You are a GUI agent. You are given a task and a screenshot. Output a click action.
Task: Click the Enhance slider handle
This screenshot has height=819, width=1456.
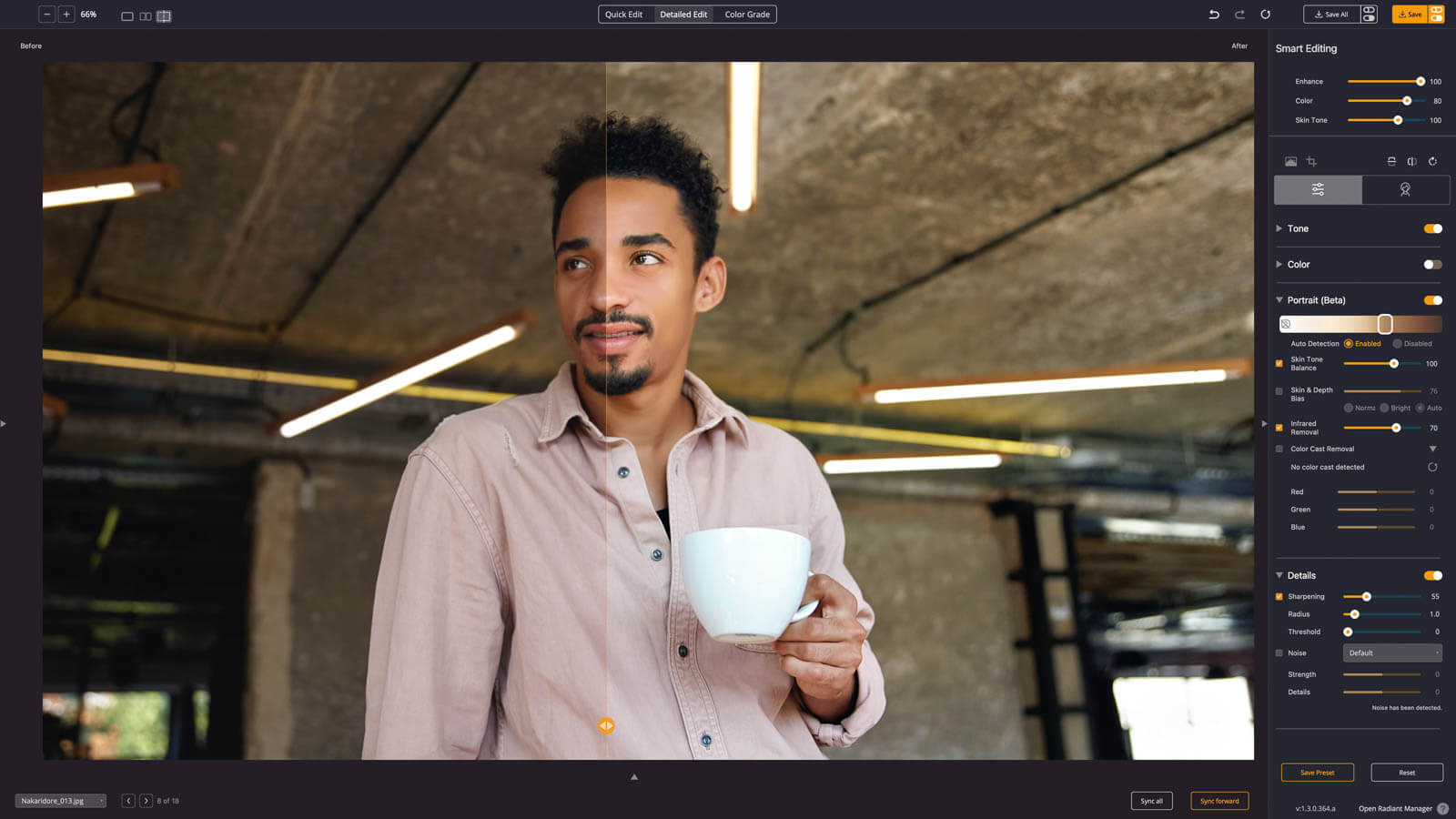coord(1421,82)
